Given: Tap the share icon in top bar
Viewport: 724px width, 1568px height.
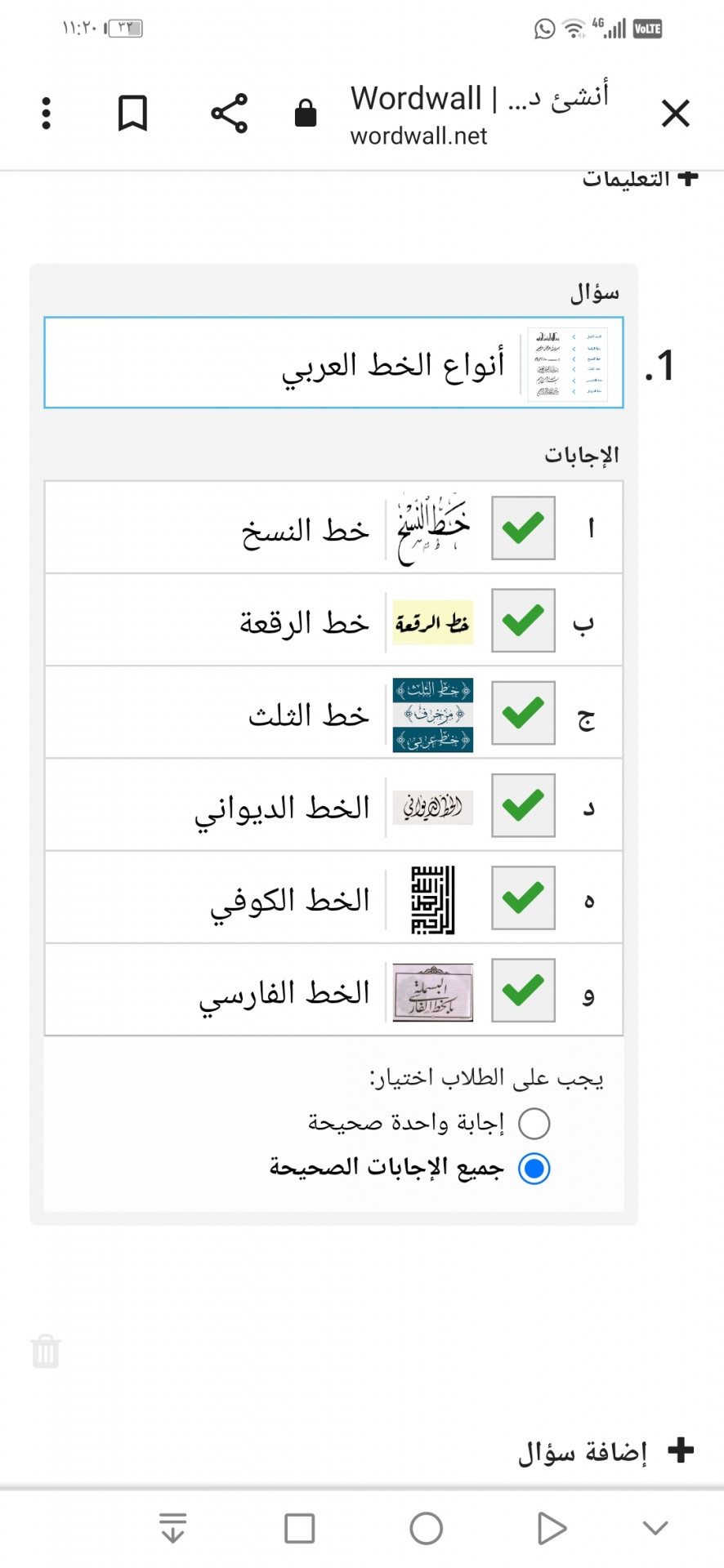Looking at the screenshot, I should coord(229,114).
